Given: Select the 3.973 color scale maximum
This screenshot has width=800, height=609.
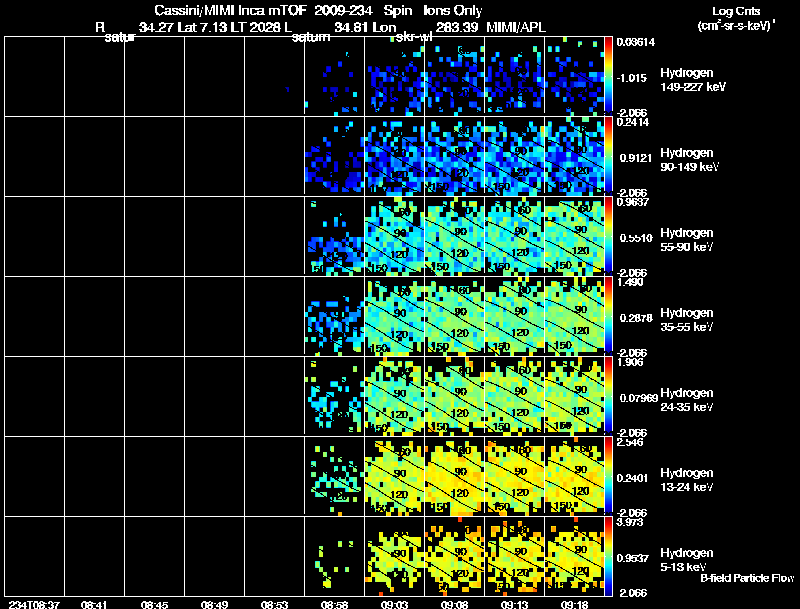Looking at the screenshot, I should coord(630,522).
